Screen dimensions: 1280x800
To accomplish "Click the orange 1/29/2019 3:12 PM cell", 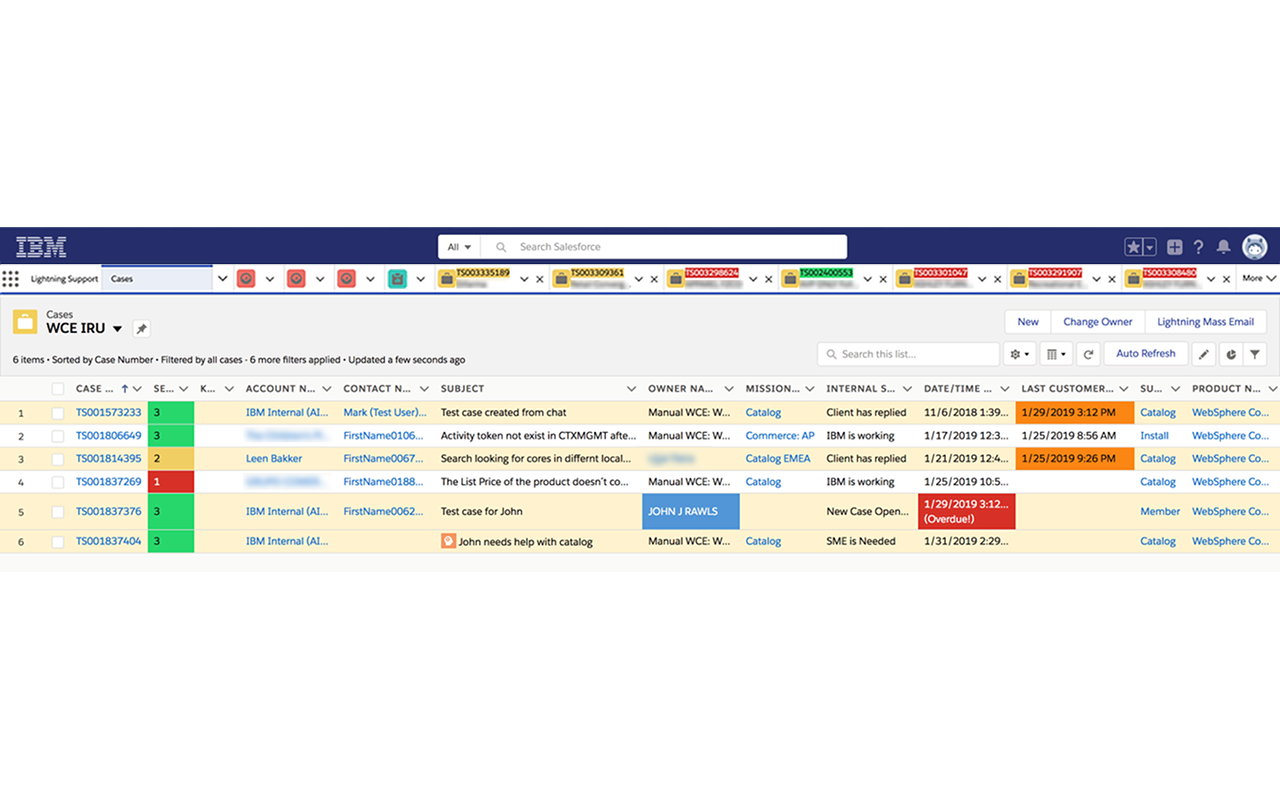I will 1075,413.
